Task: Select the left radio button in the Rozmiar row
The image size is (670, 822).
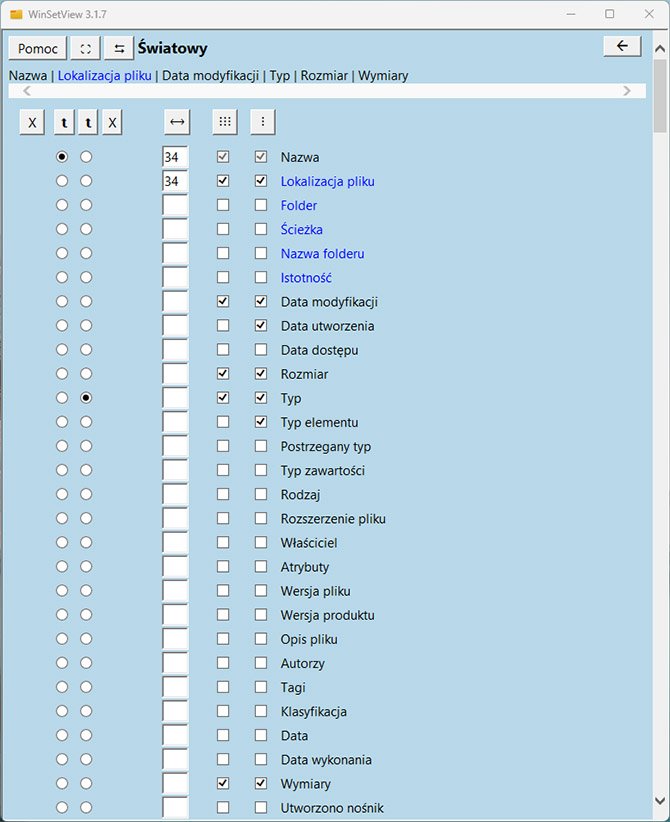Action: tap(62, 374)
